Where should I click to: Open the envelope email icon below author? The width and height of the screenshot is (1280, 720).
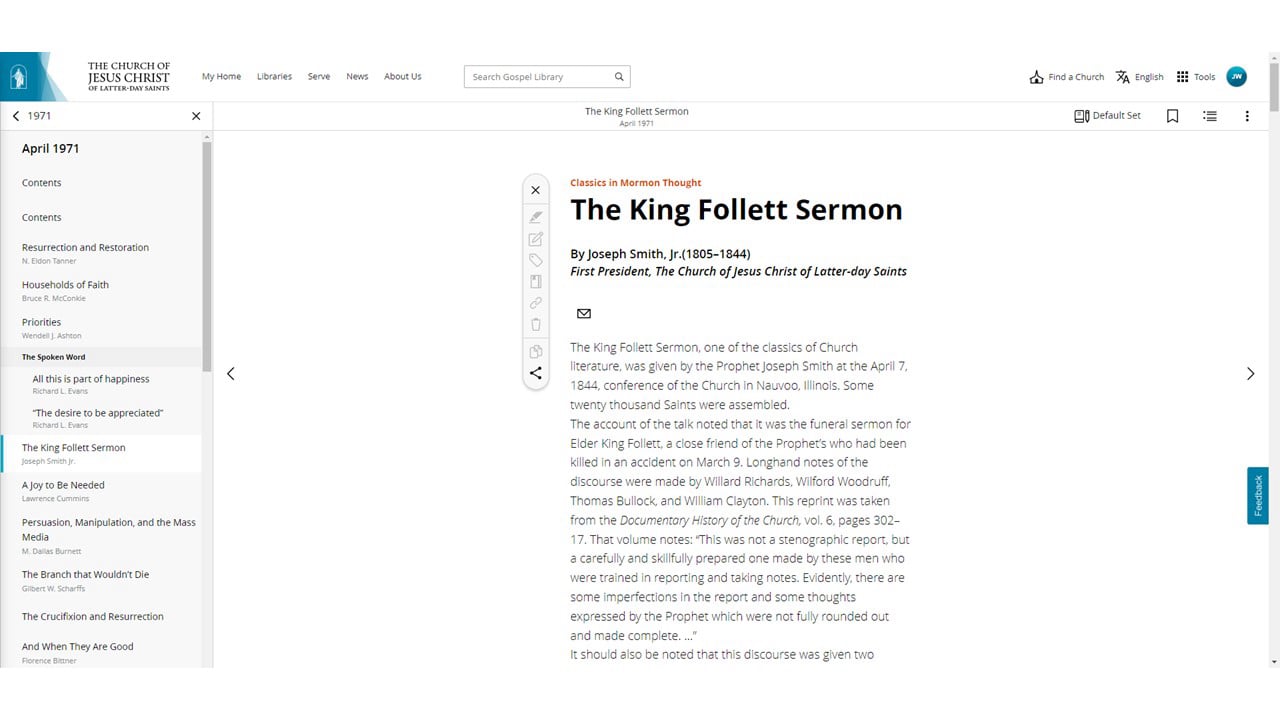tap(584, 314)
